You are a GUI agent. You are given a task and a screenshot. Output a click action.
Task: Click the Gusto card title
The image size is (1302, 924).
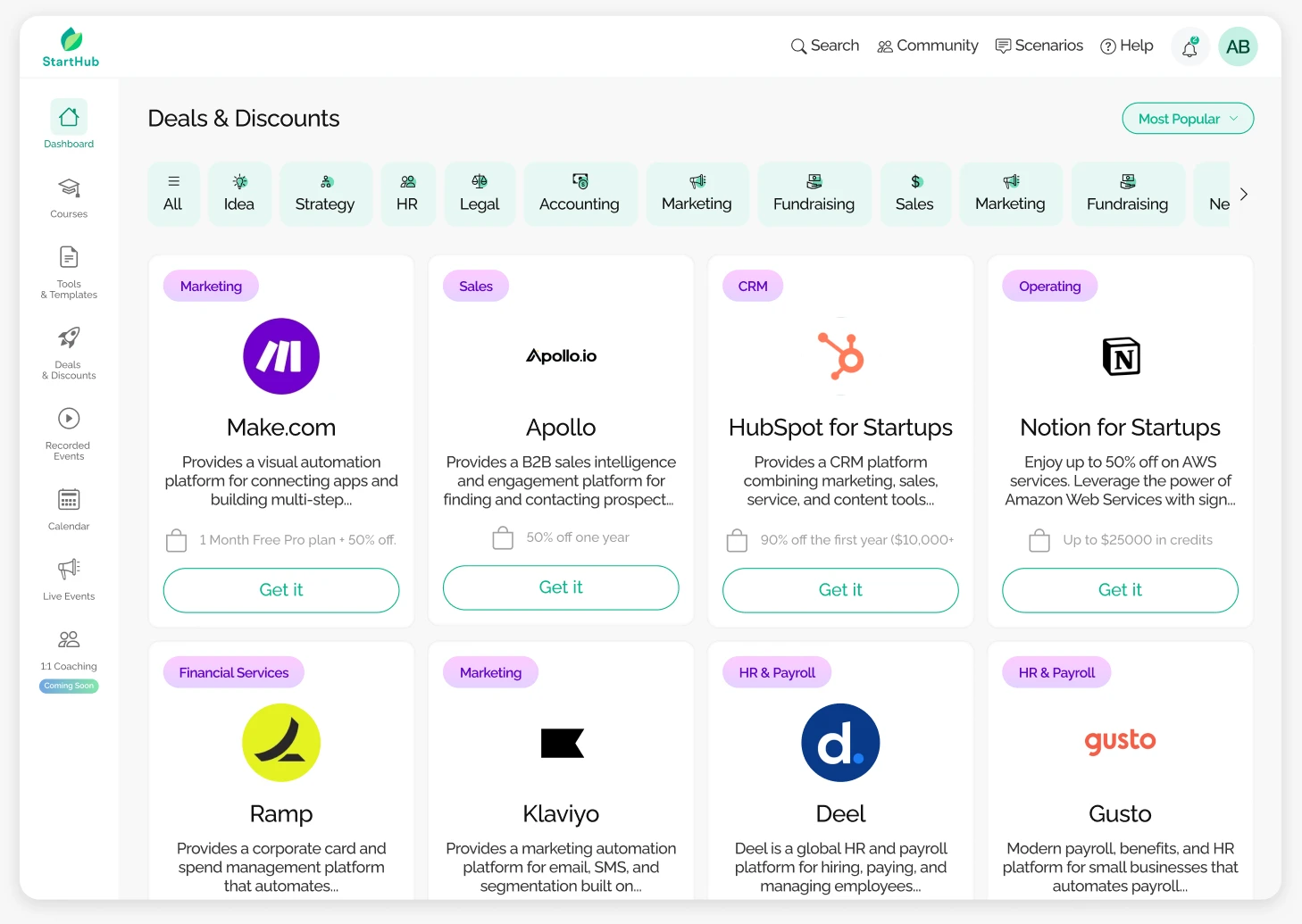[x=1120, y=814]
